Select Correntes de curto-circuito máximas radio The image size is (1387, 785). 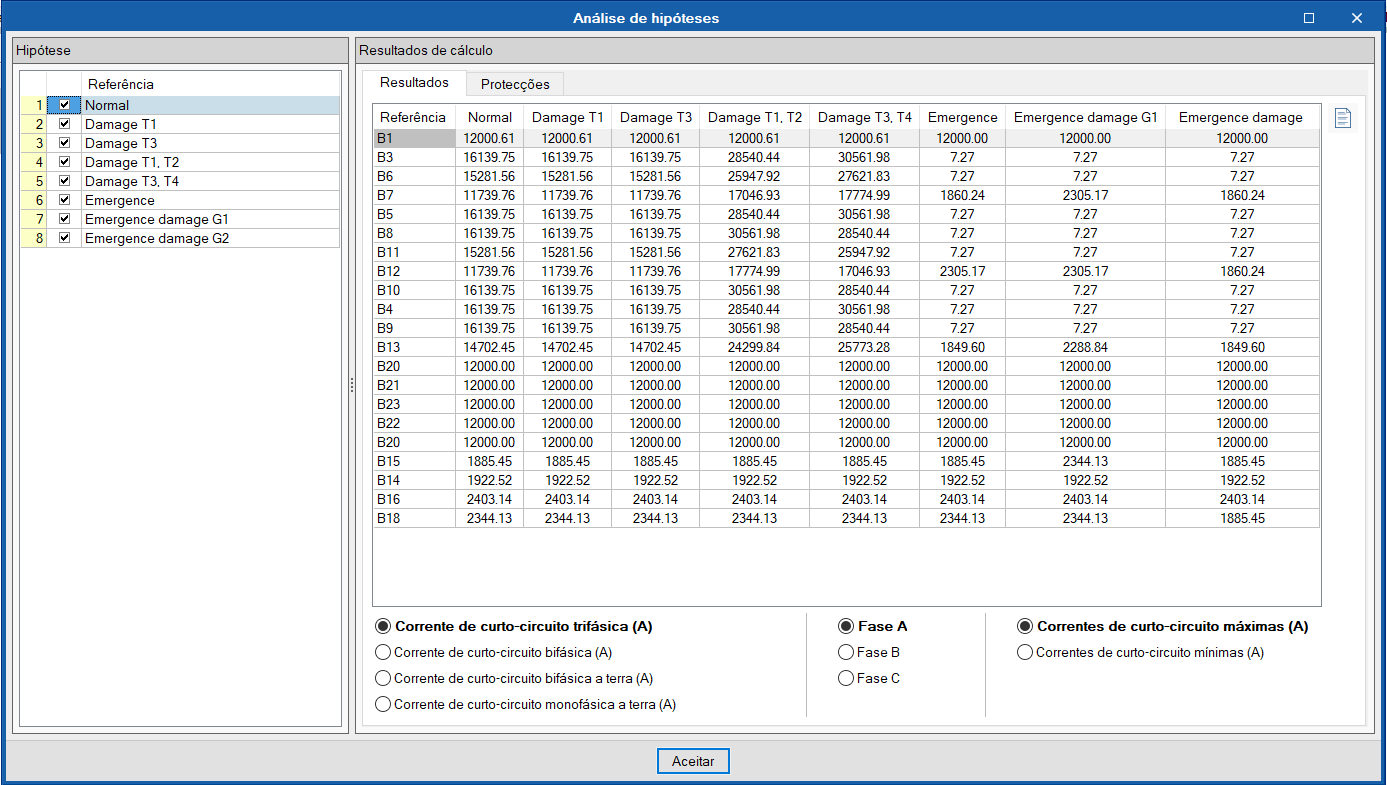pos(1025,627)
